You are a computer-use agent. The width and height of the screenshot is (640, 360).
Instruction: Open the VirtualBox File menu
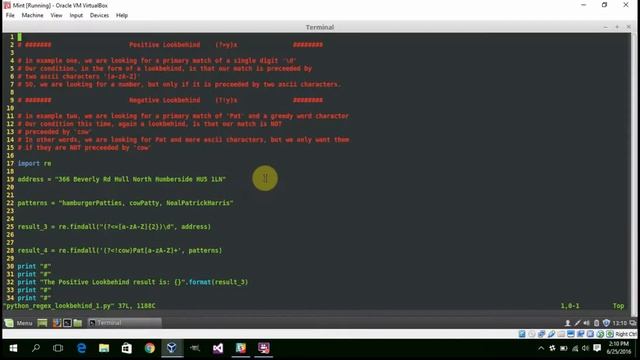pos(10,15)
